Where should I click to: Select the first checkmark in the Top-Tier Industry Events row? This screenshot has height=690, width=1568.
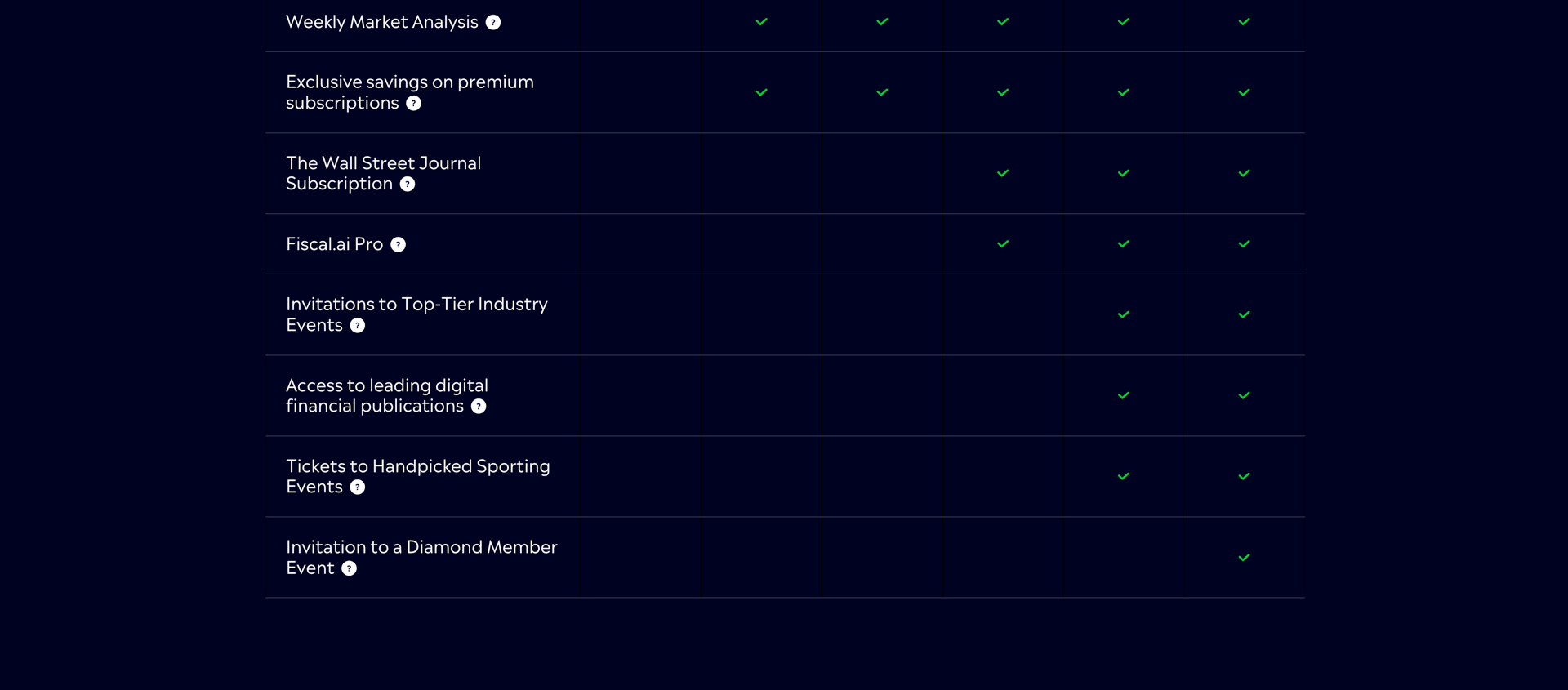click(1124, 314)
